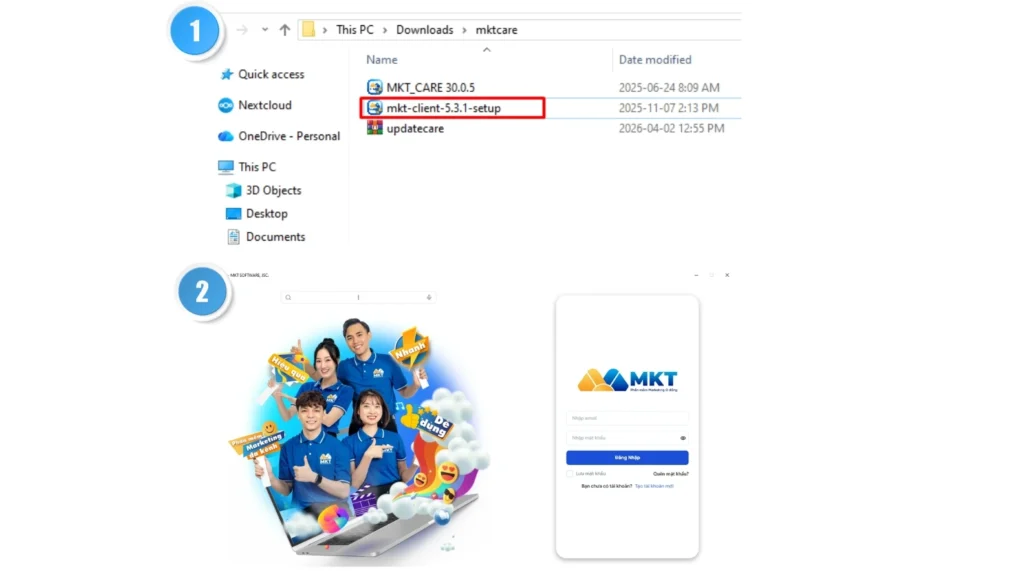Go up one folder with Up arrow

285,29
